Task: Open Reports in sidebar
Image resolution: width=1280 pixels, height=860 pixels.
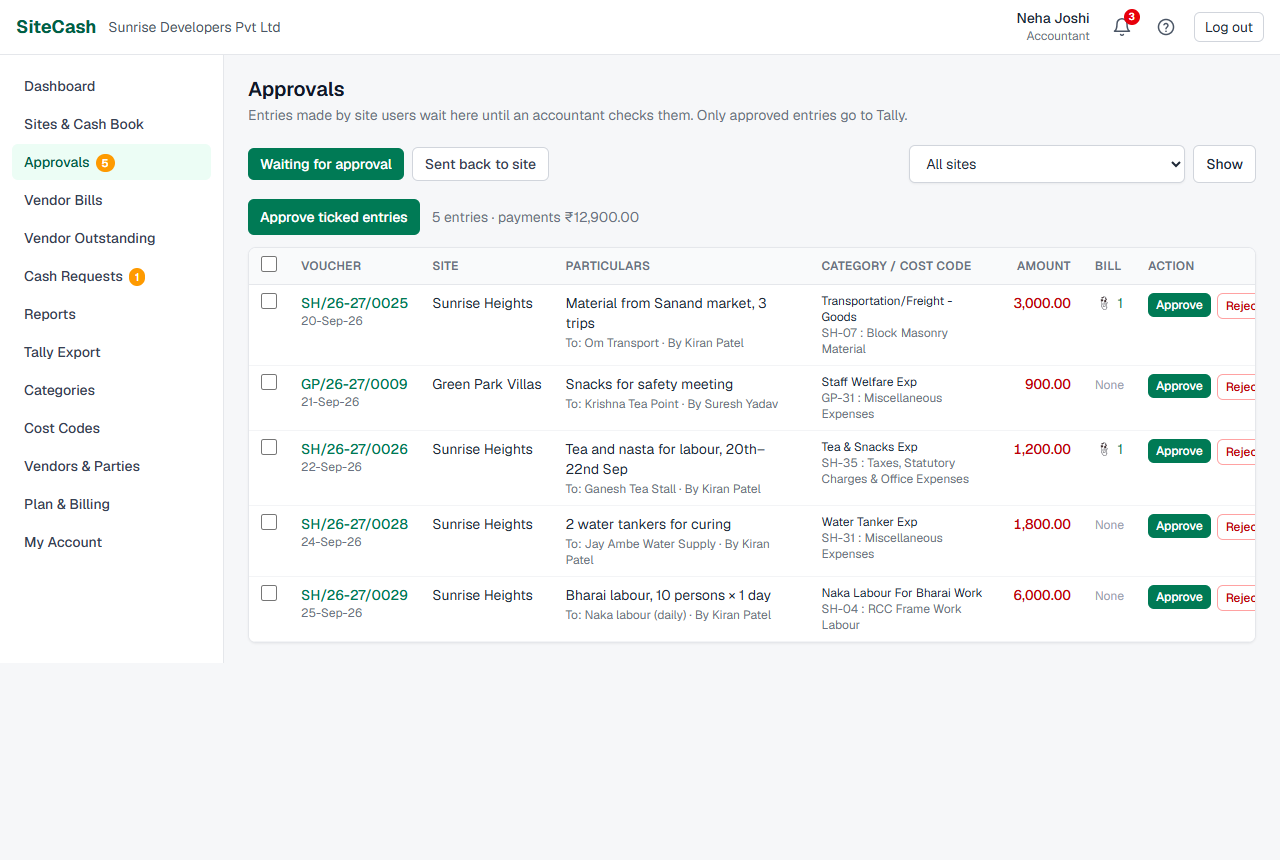Action: (111, 314)
